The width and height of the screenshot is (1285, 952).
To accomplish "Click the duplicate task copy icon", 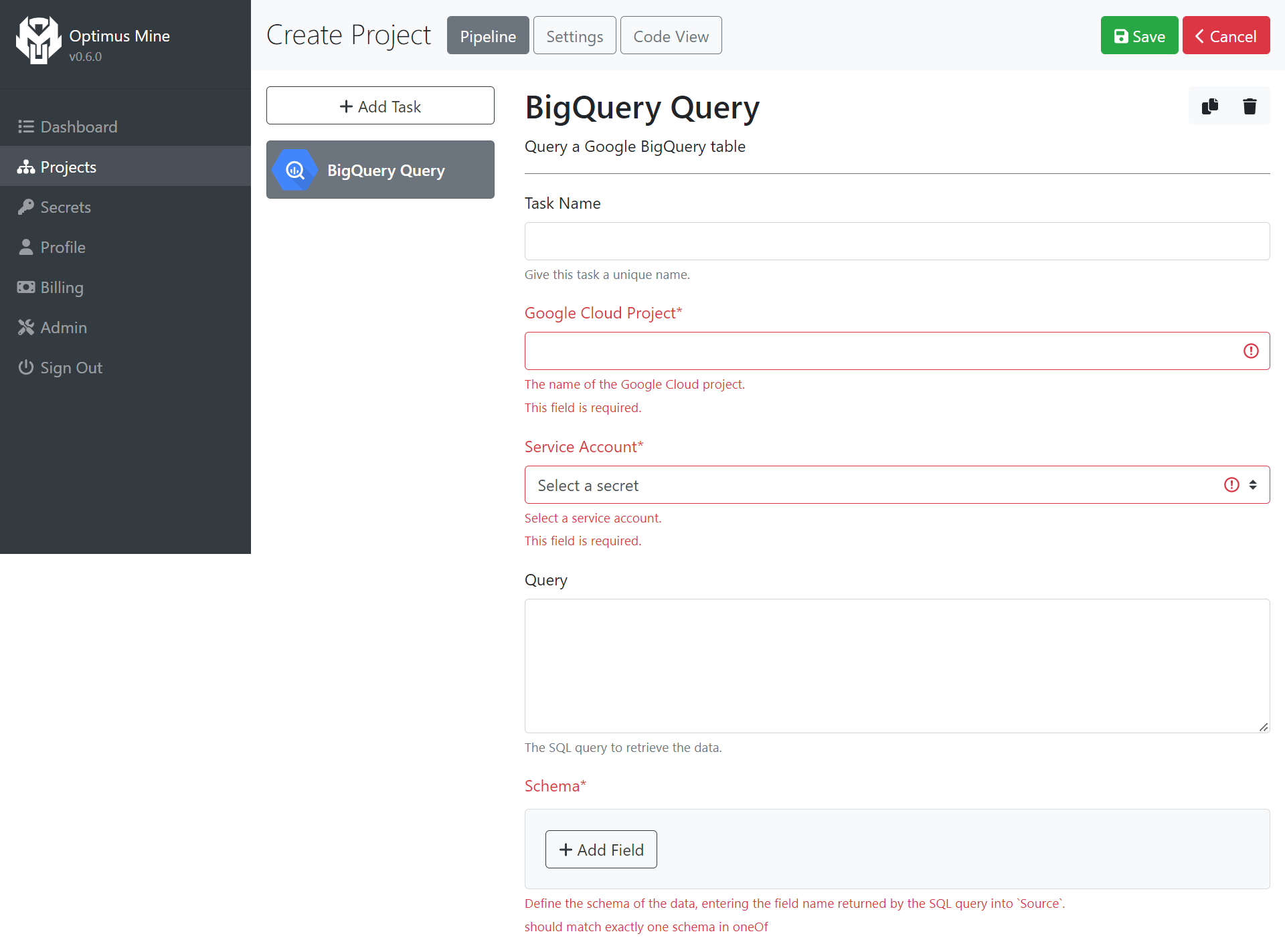I will [x=1209, y=106].
